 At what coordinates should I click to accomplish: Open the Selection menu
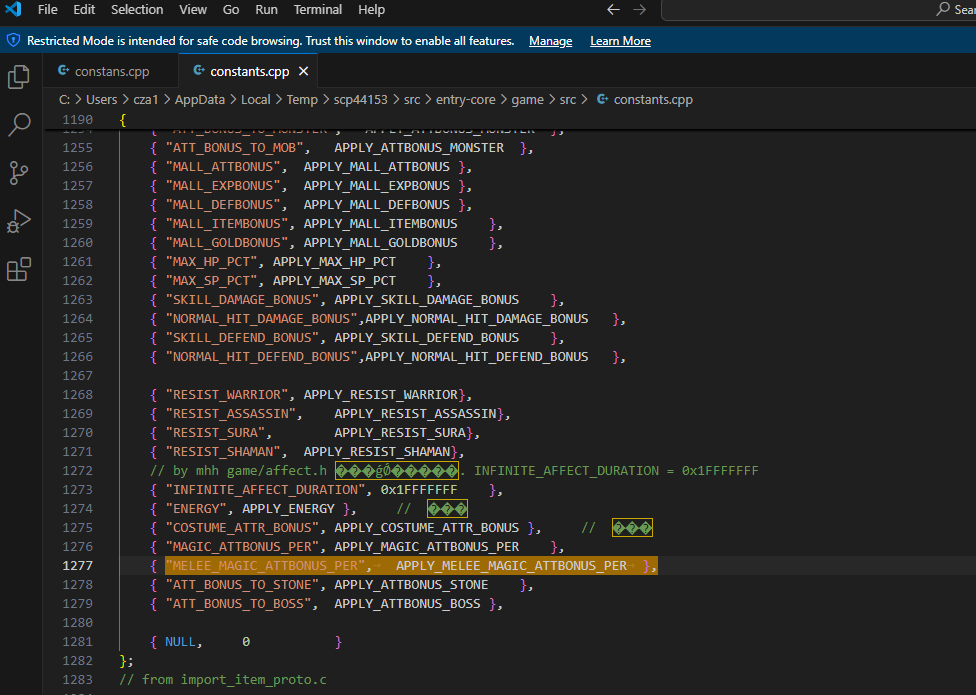tap(137, 10)
